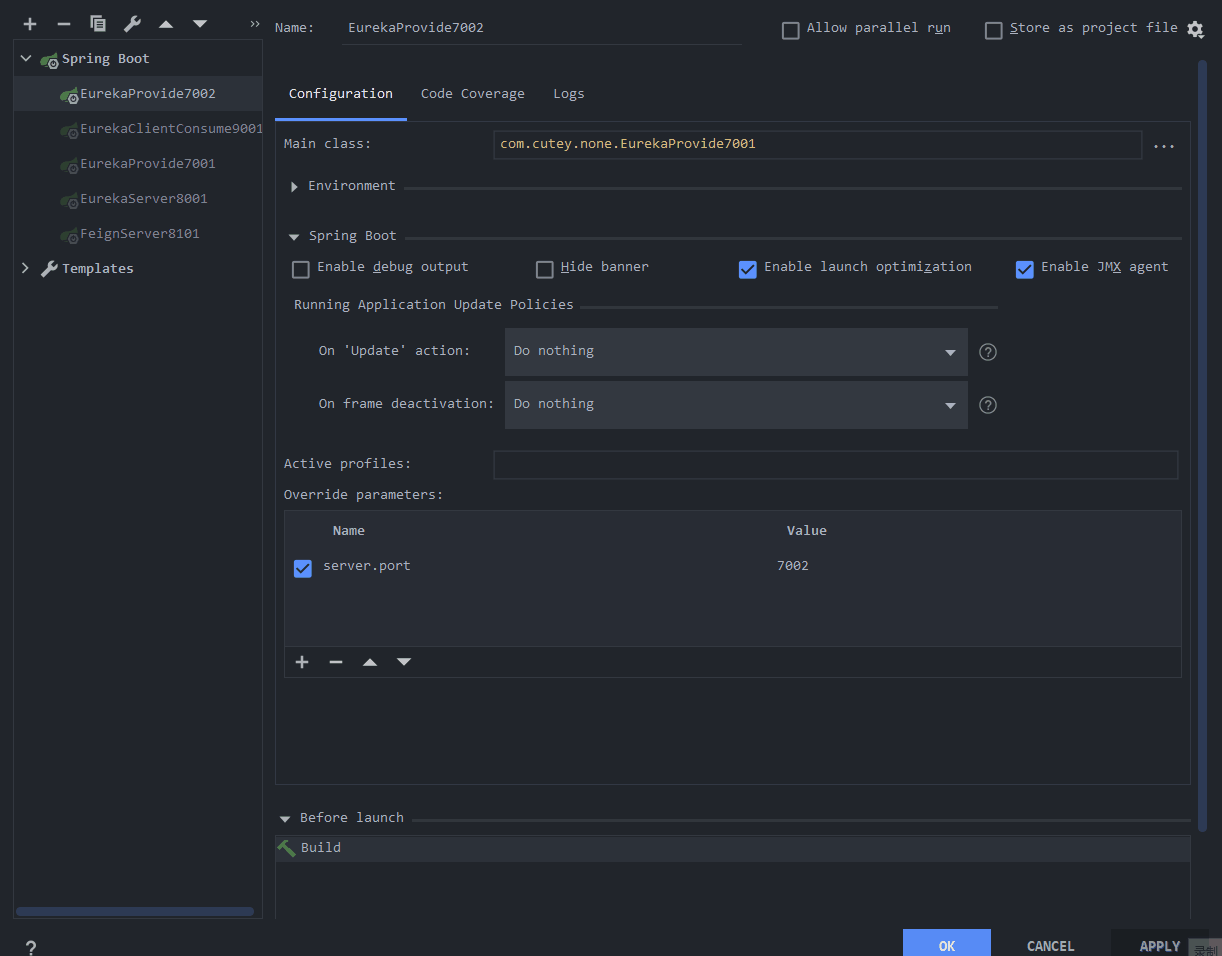Select EurekaClientConsume9001 configuration

click(138, 129)
